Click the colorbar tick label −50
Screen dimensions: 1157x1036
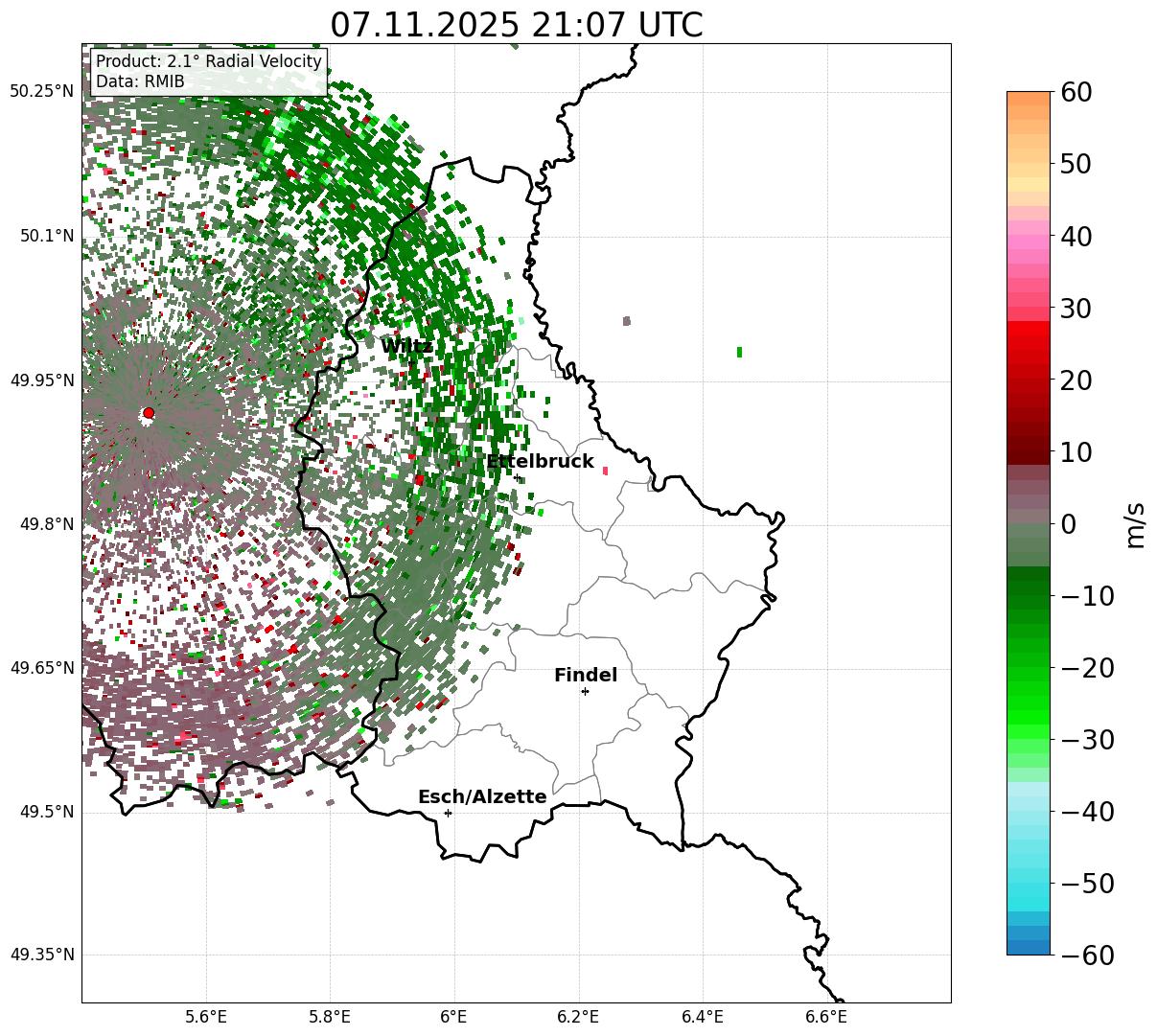(x=1087, y=884)
